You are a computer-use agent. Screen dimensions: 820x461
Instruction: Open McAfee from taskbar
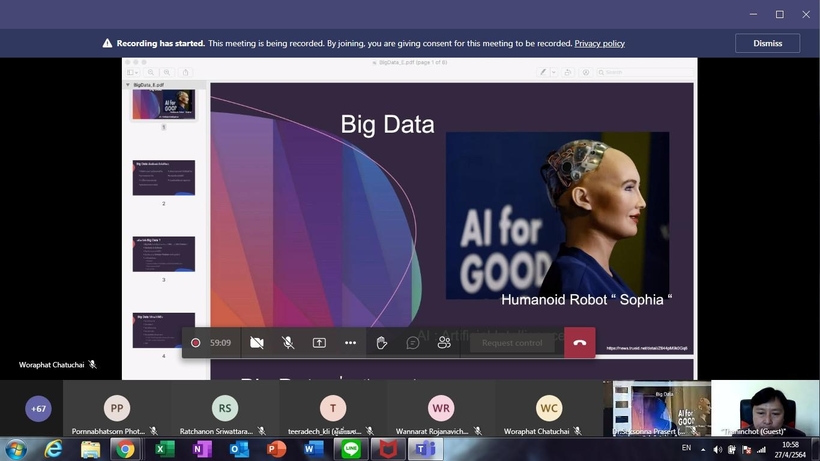[388, 450]
